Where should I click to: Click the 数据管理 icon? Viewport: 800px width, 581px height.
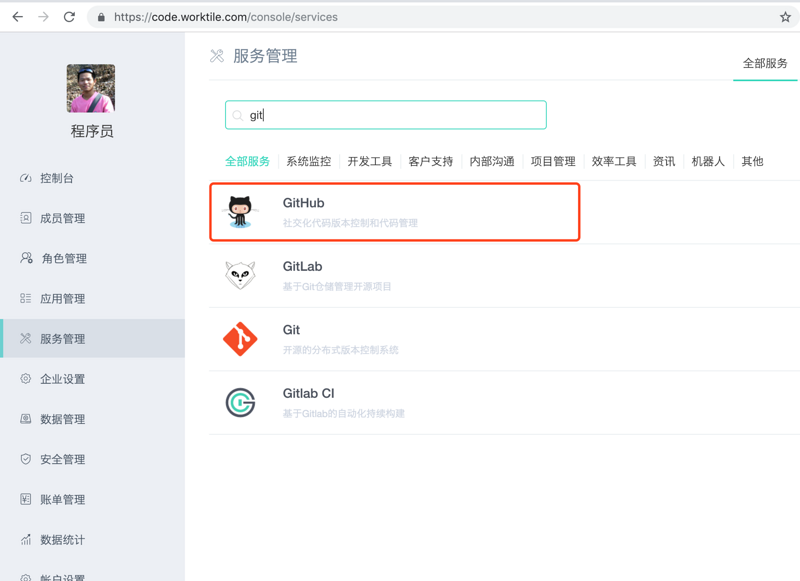pyautogui.click(x=26, y=419)
